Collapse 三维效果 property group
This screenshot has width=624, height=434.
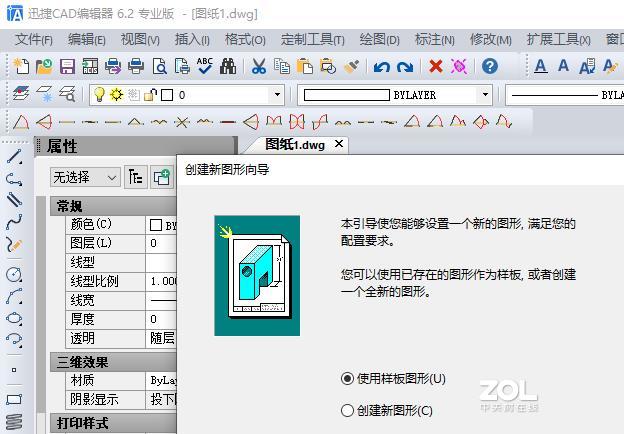[113, 362]
